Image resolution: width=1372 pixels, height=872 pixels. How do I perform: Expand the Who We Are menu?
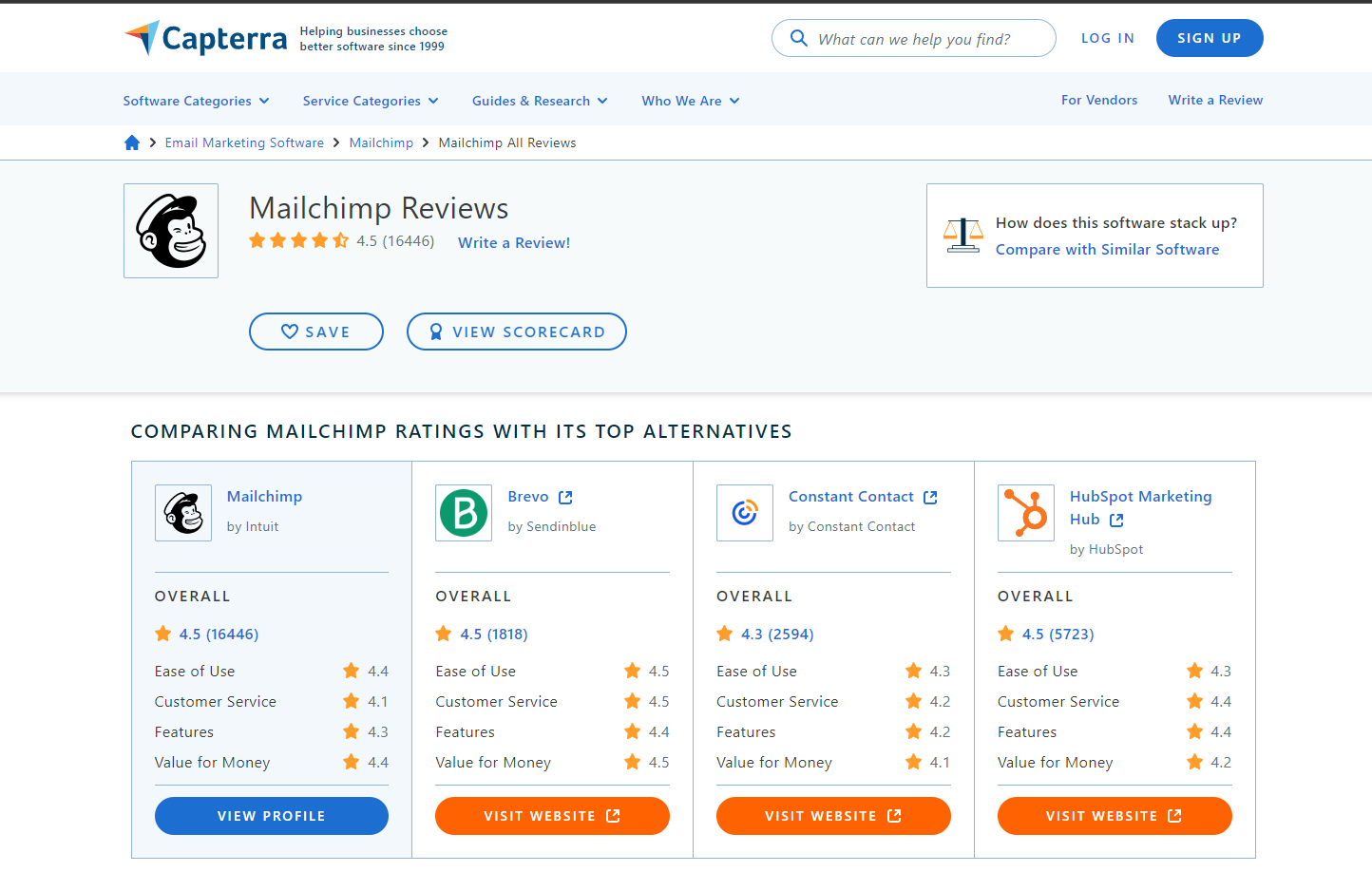691,101
